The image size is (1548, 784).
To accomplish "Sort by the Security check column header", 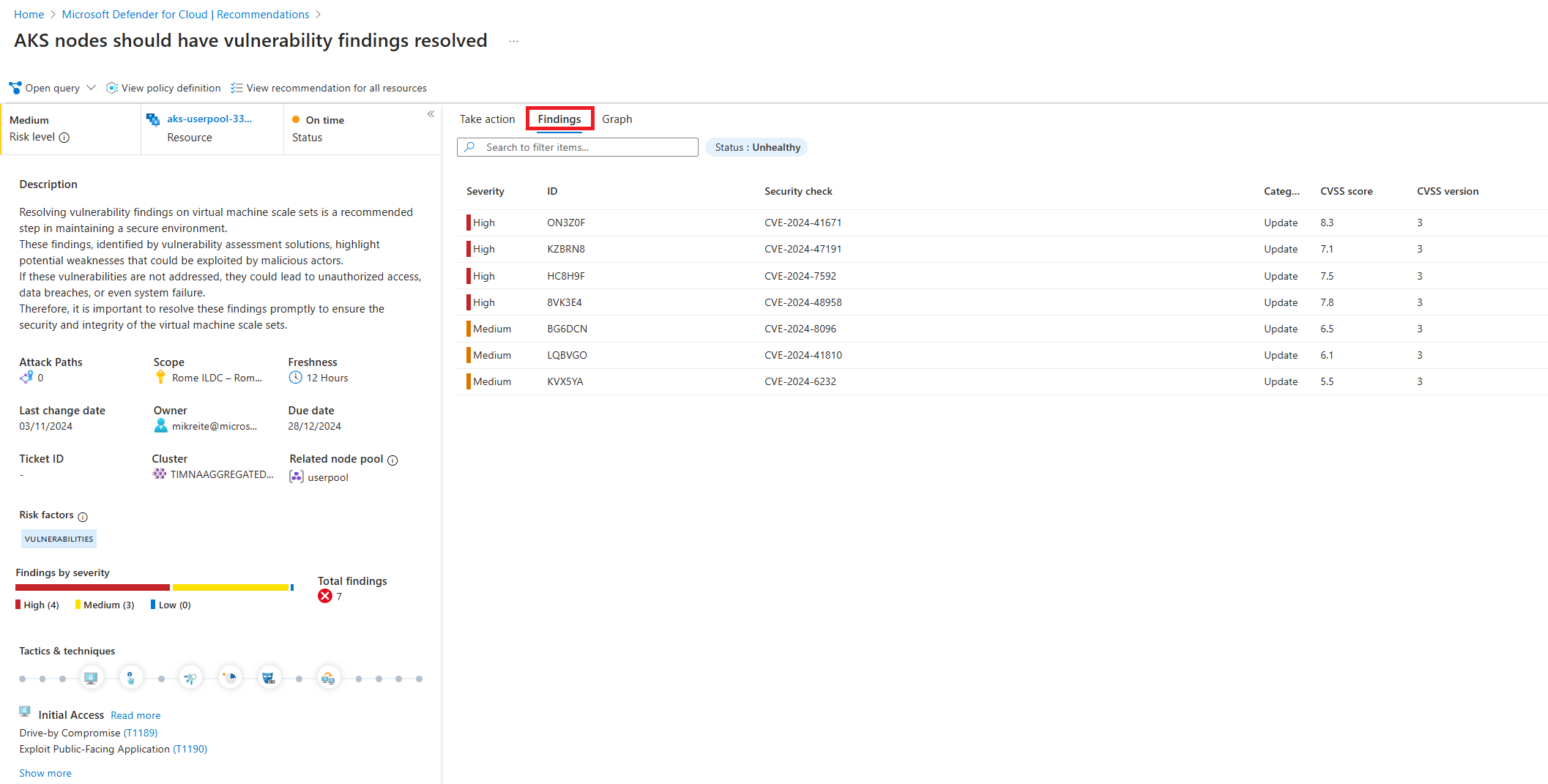I will (x=798, y=191).
